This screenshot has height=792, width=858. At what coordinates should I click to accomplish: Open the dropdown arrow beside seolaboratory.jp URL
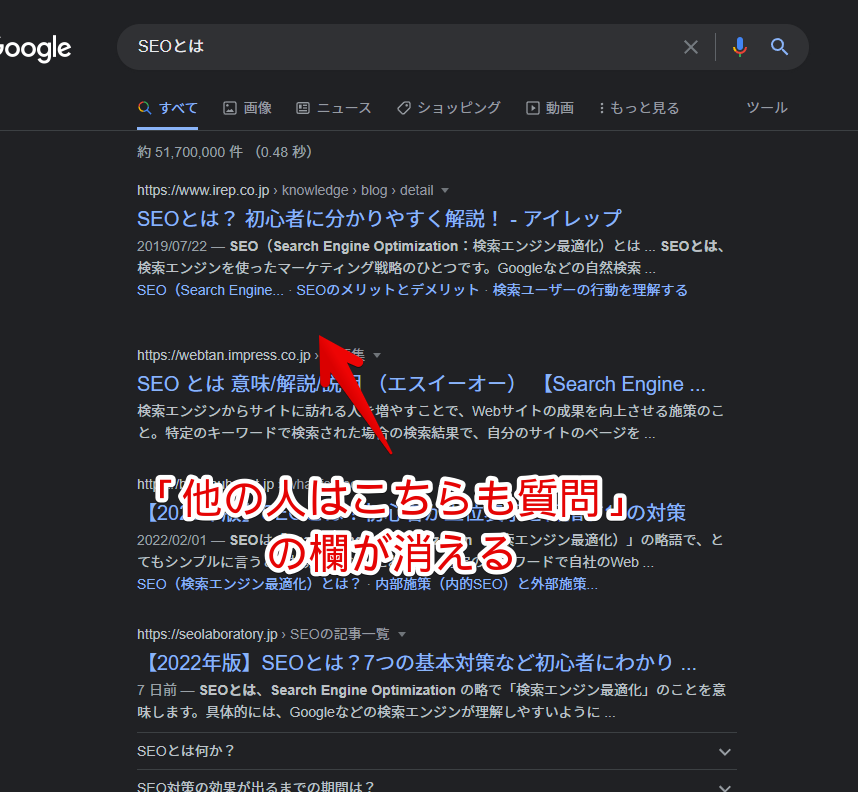[x=402, y=634]
